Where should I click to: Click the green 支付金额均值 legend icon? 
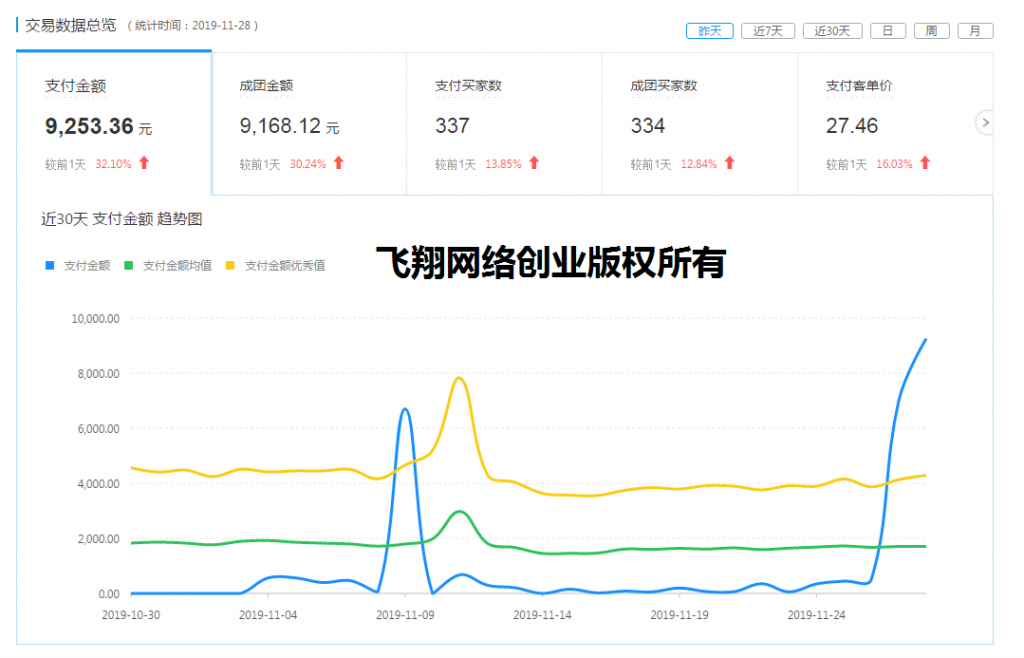pos(130,266)
